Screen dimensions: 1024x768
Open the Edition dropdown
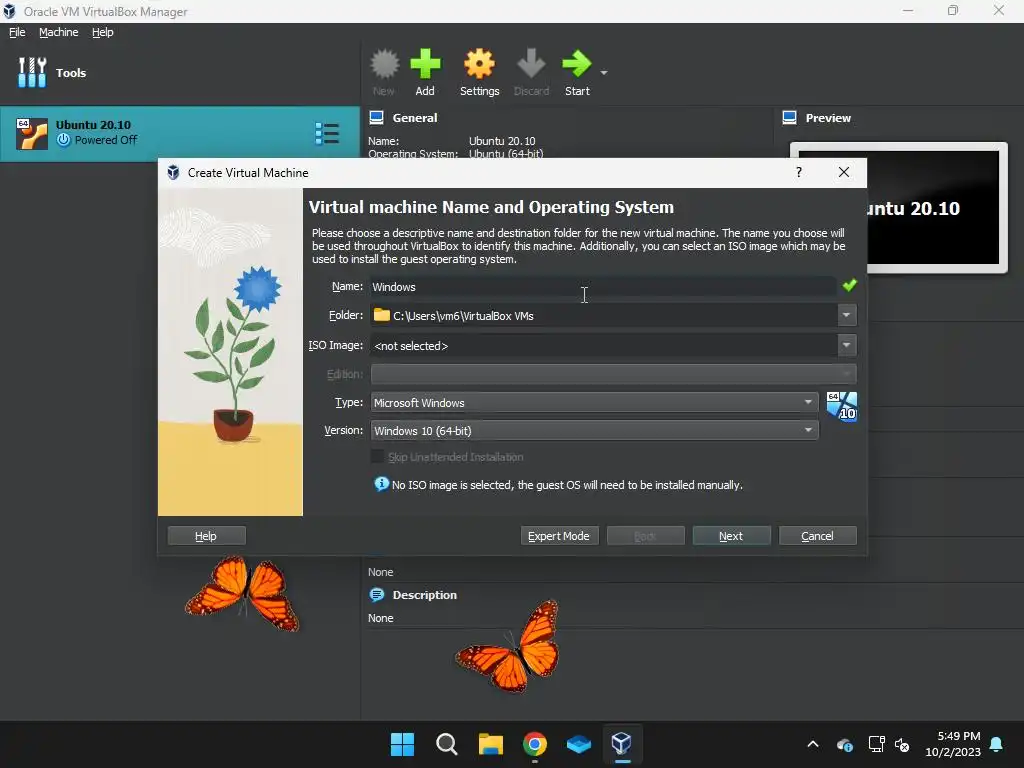pos(613,374)
